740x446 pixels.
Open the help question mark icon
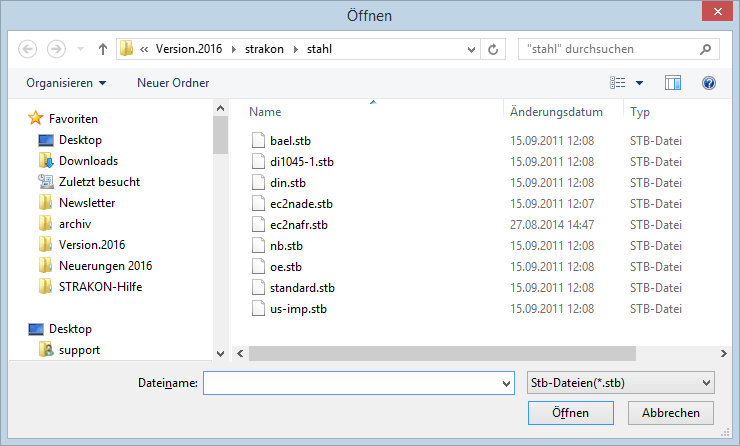[x=708, y=83]
